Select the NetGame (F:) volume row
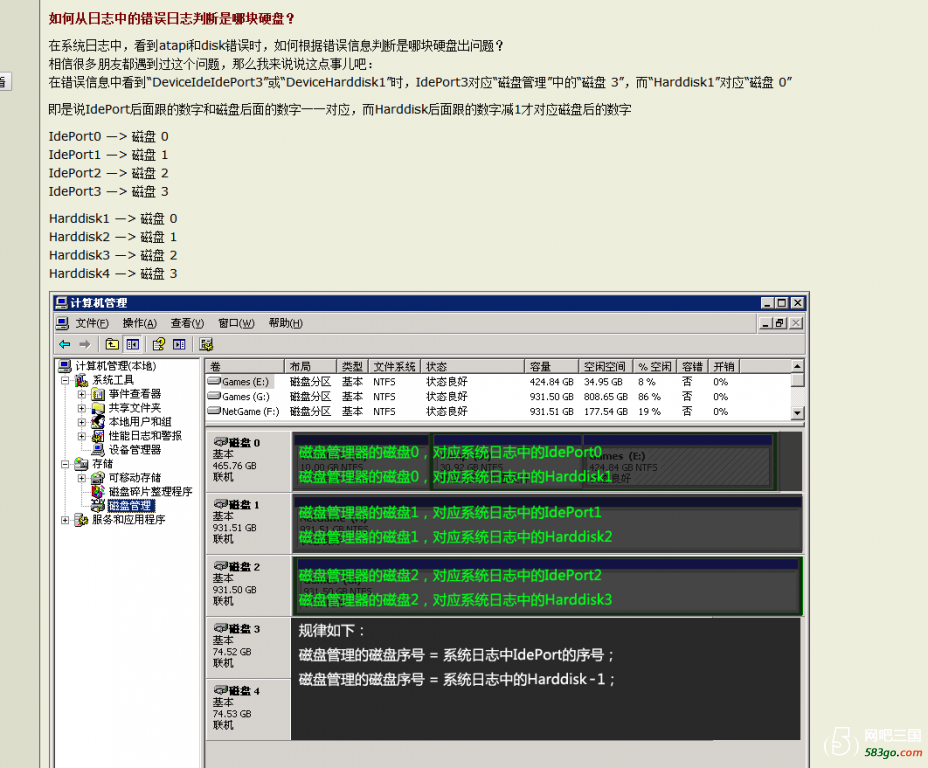The image size is (928, 768). pyautogui.click(x=498, y=412)
